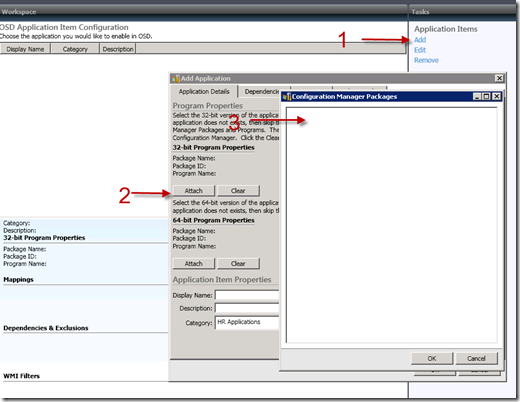Sort by the Category column header
520x402 pixels.
tap(75, 49)
